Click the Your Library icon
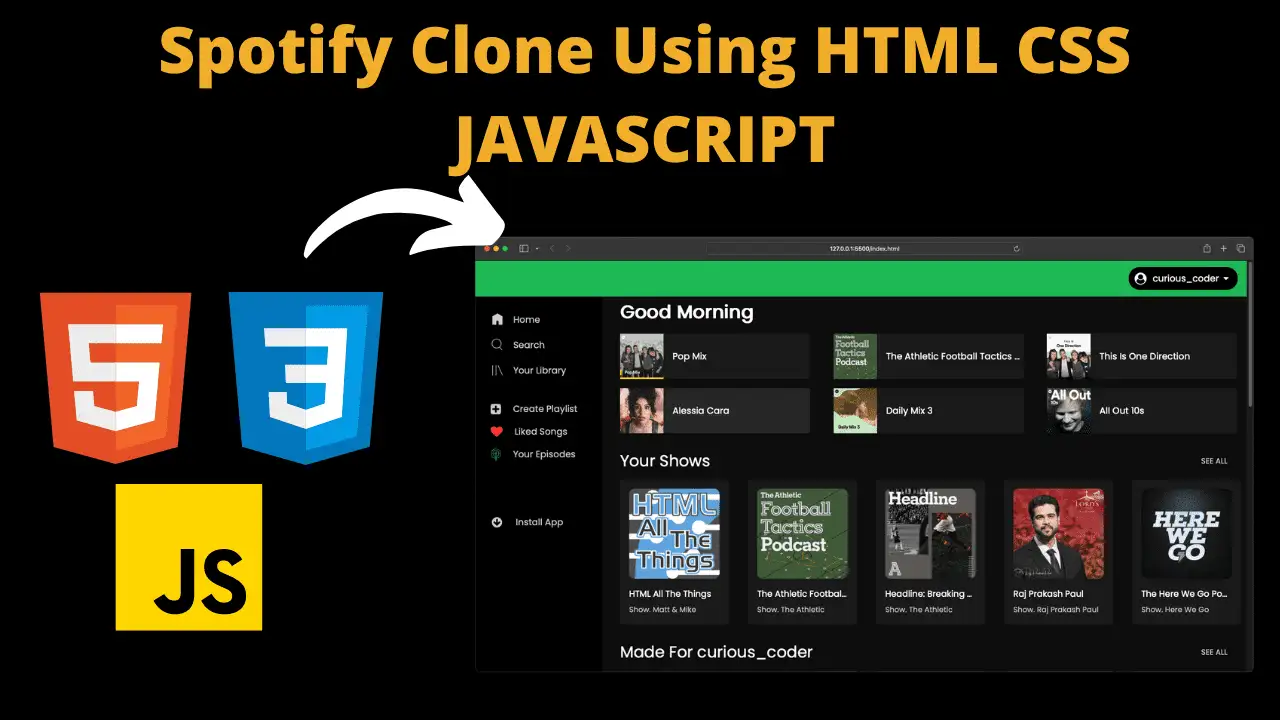This screenshot has width=1280, height=720. (497, 370)
